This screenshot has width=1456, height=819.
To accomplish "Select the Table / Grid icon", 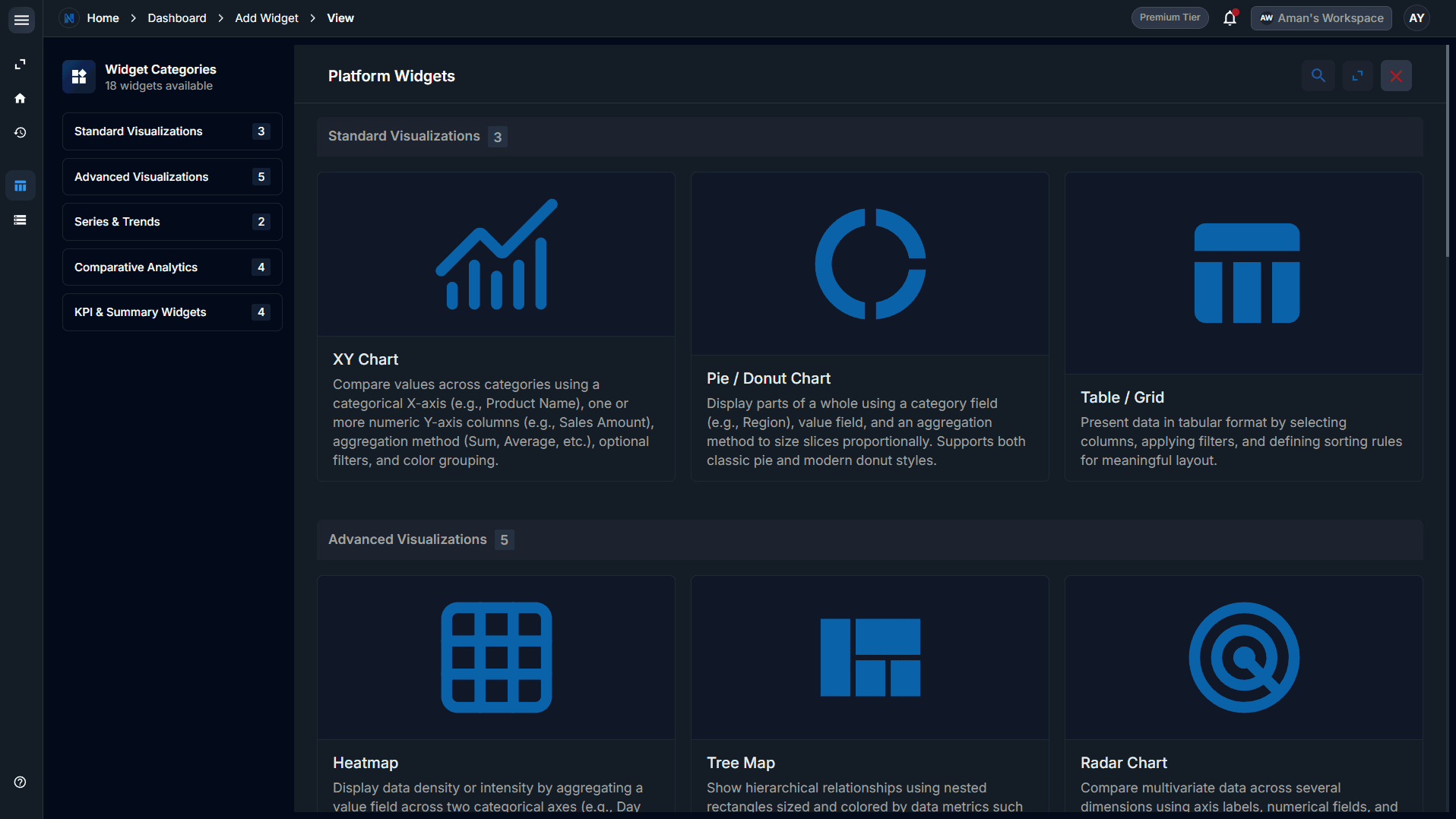I will [x=1246, y=273].
